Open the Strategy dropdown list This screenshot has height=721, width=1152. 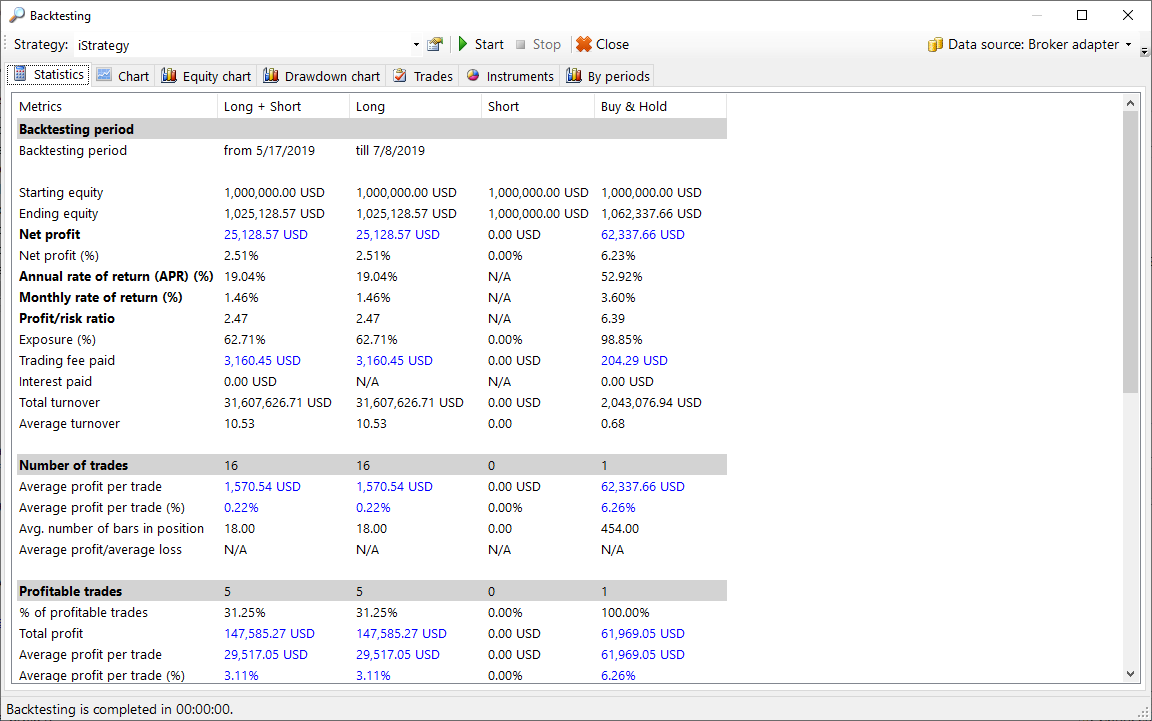pos(416,45)
